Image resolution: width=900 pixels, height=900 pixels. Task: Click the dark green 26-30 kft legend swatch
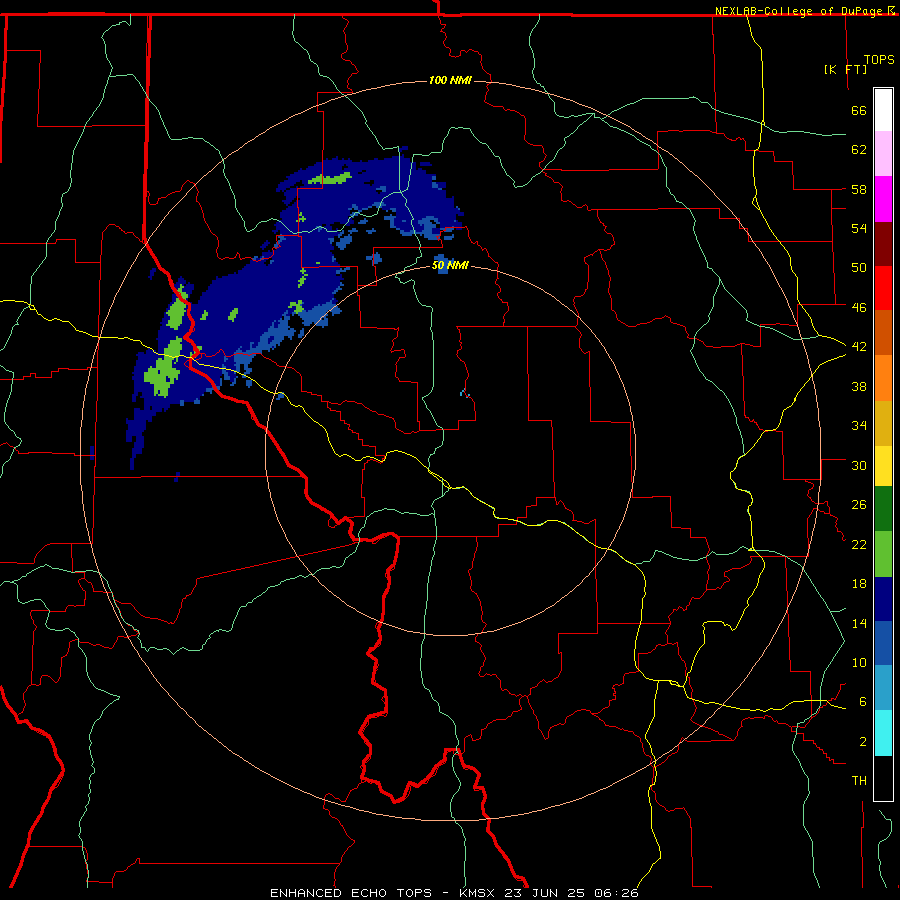pyautogui.click(x=883, y=509)
